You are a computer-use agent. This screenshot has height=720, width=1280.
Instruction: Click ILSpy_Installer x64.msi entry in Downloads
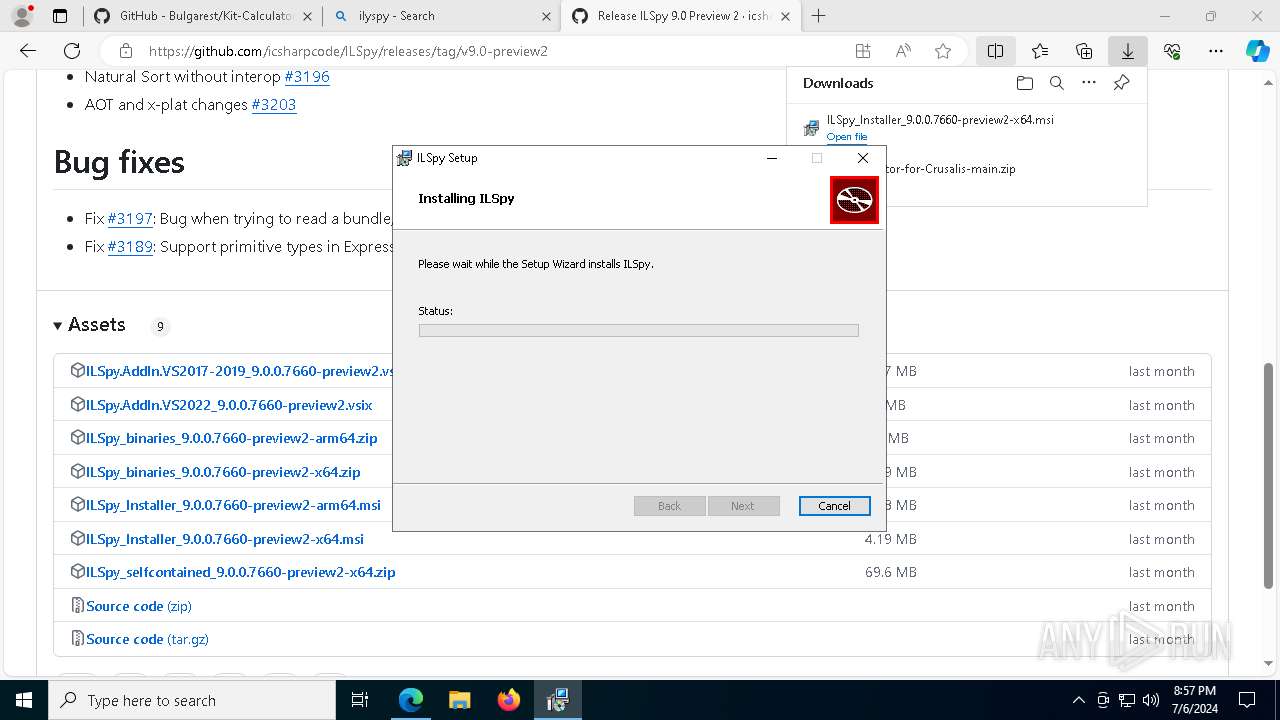click(x=940, y=120)
